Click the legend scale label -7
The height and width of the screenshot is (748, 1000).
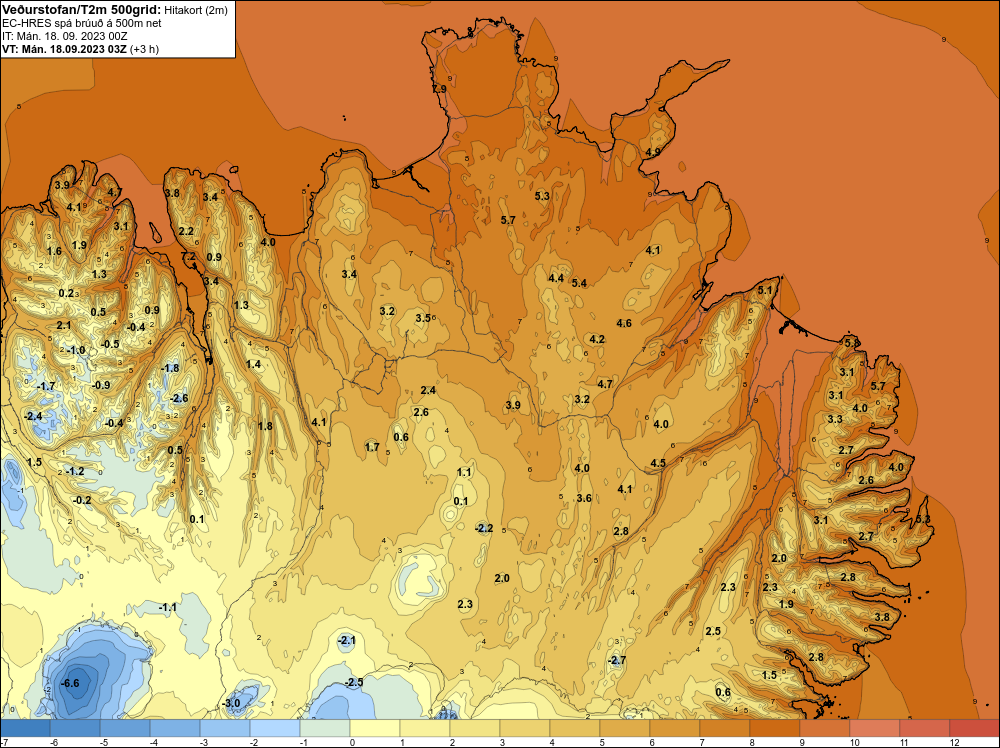(x=5, y=742)
